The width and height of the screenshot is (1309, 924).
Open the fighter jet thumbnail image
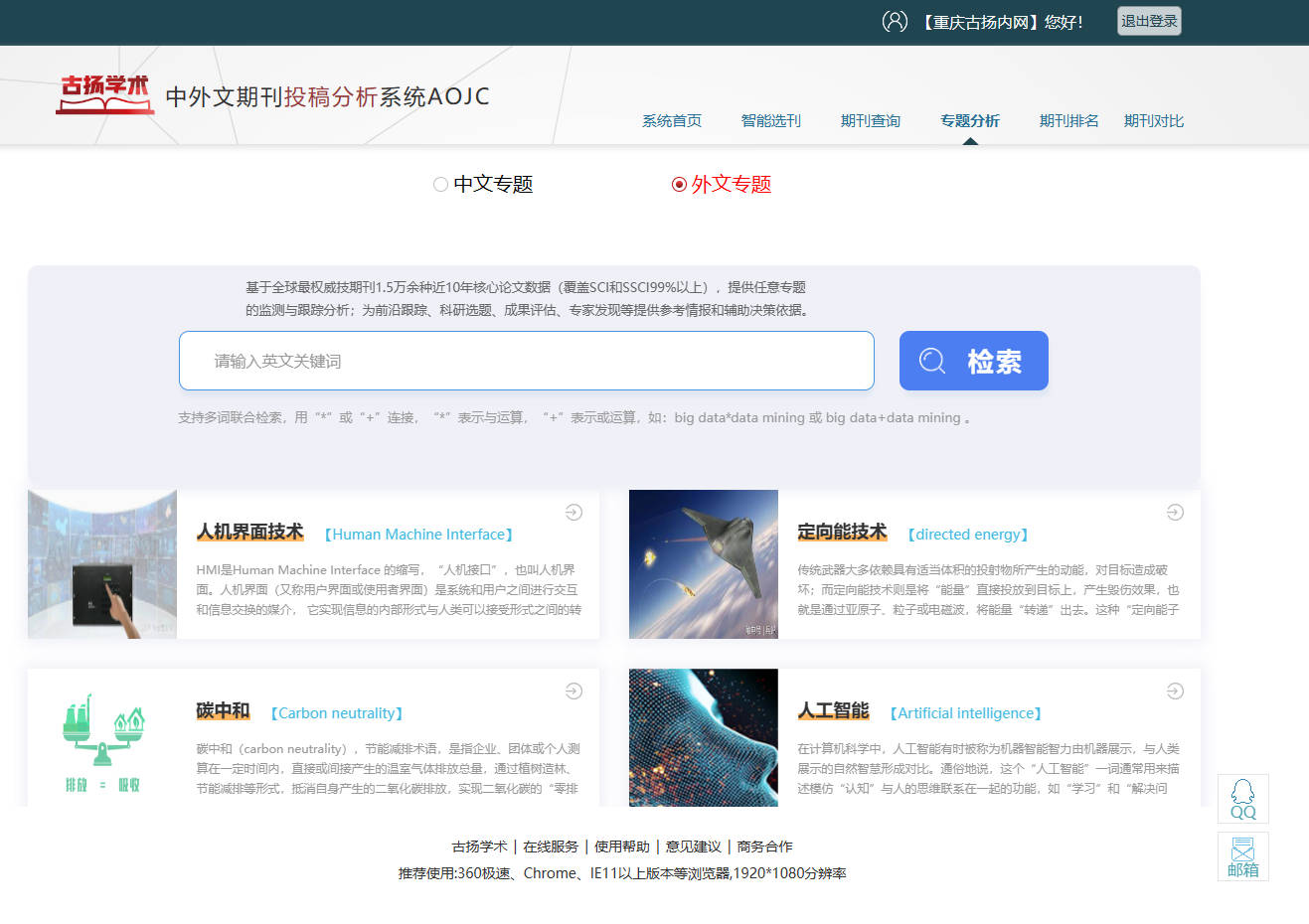703,564
